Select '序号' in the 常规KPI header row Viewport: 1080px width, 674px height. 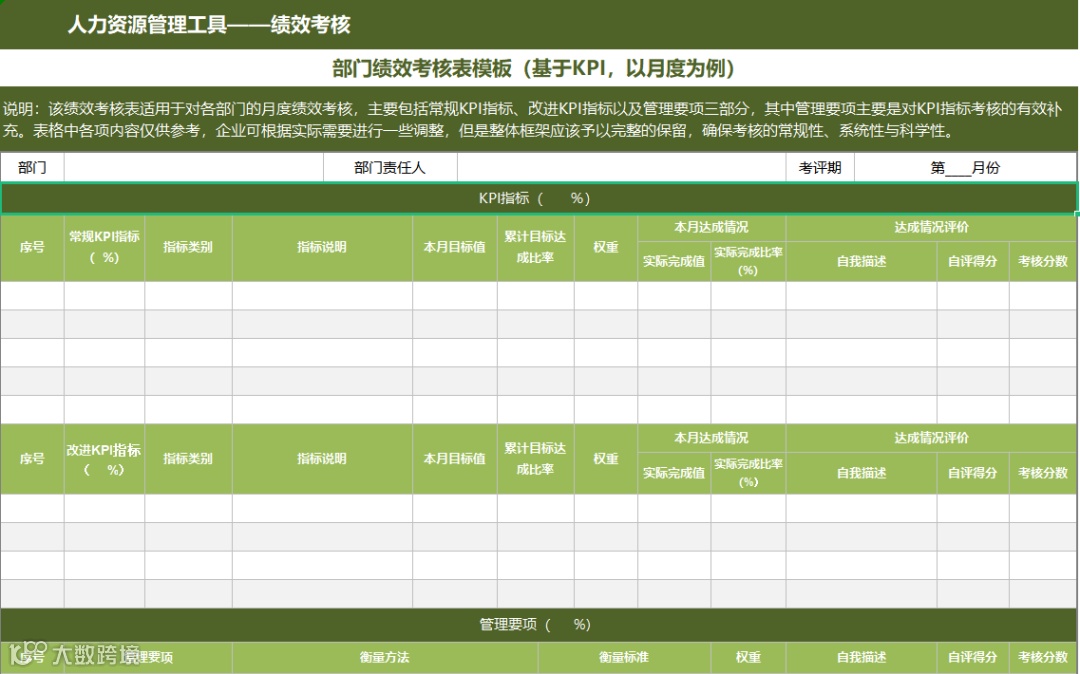(x=32, y=247)
